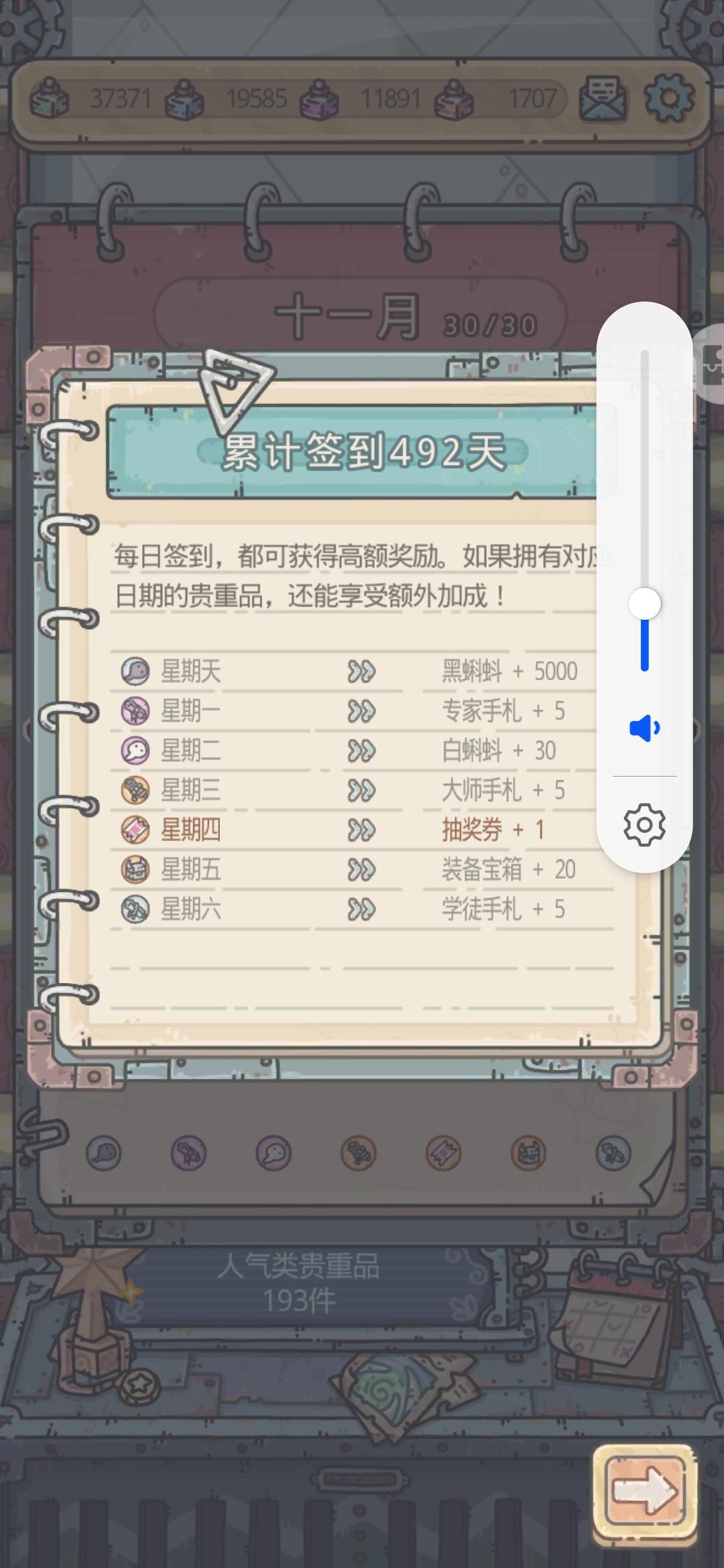Tap the 37371 green ink bottle counter
Image resolution: width=724 pixels, height=1568 pixels.
pos(90,99)
